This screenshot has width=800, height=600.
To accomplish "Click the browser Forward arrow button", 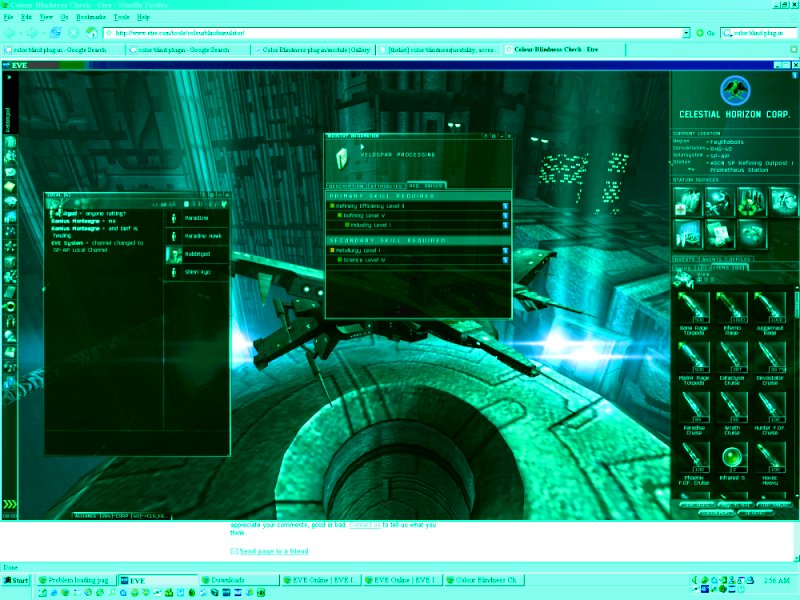I will (x=32, y=33).
